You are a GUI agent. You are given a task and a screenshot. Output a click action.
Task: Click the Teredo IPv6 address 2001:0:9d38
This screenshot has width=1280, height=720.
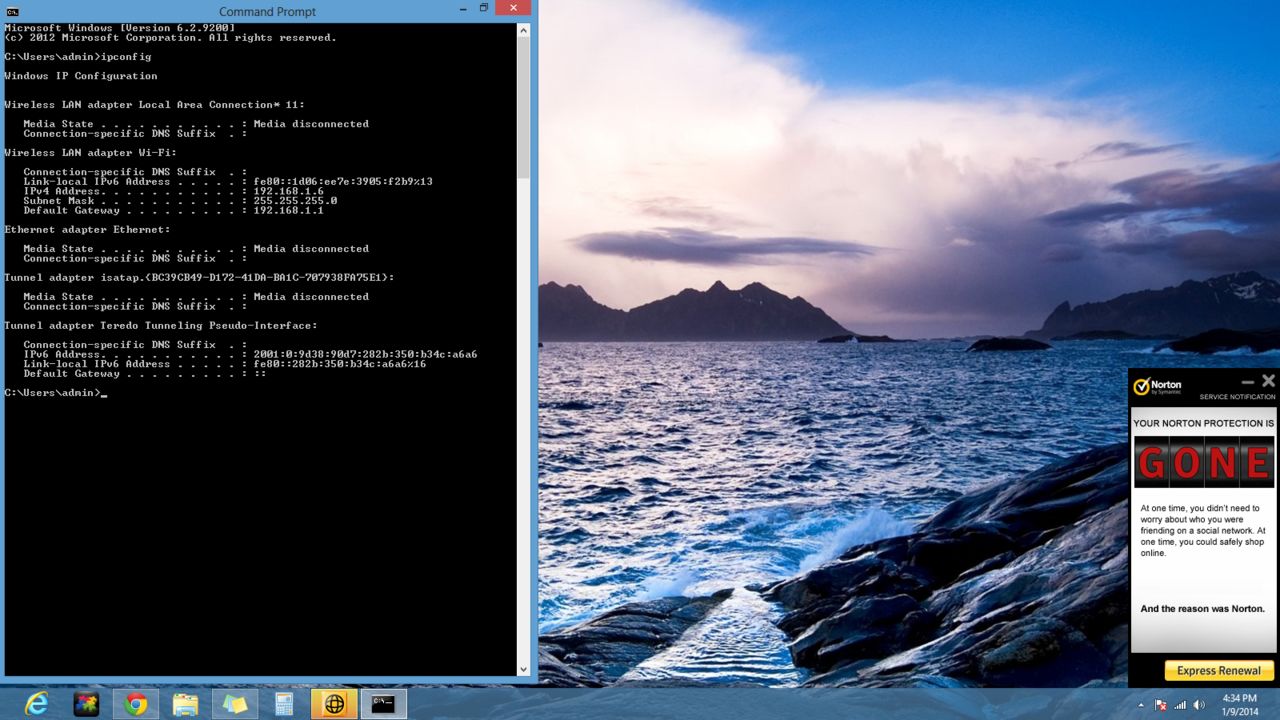click(365, 354)
